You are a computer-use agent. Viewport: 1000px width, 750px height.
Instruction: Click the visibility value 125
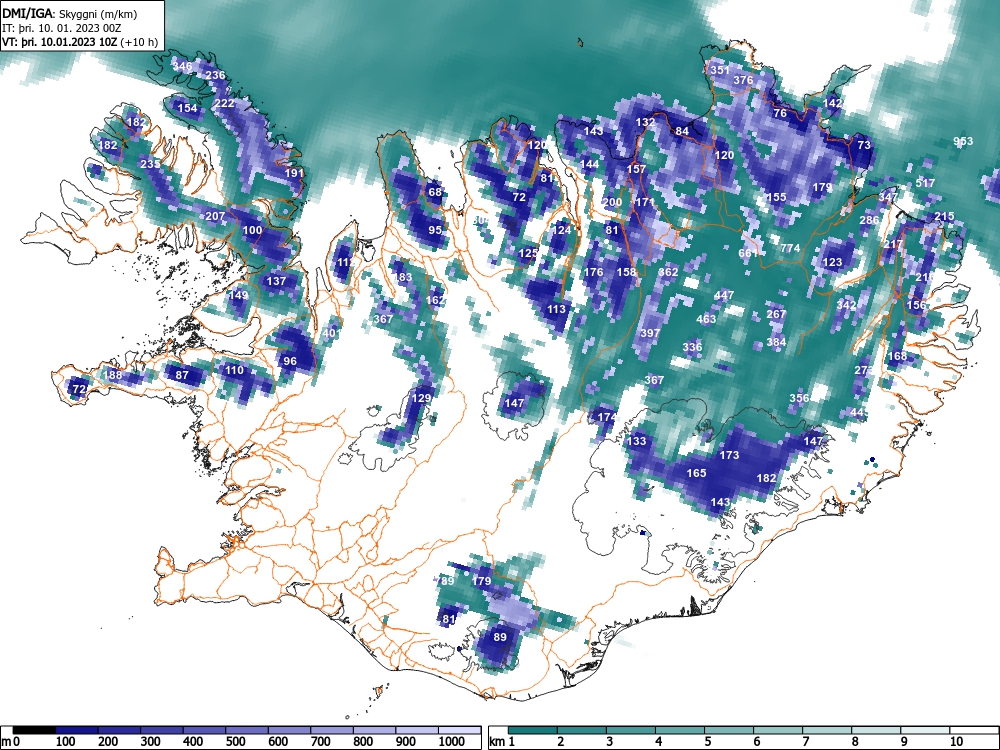pyautogui.click(x=528, y=253)
